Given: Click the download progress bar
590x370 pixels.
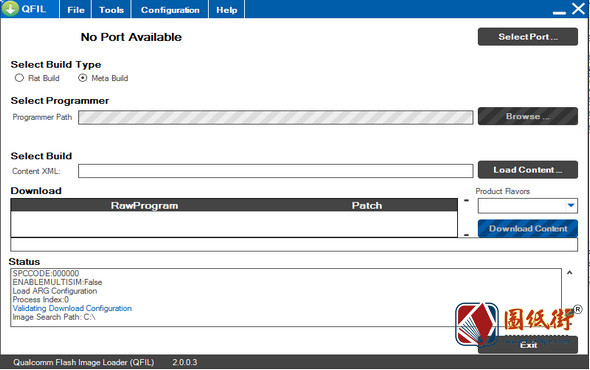Looking at the screenshot, I should [x=294, y=245].
